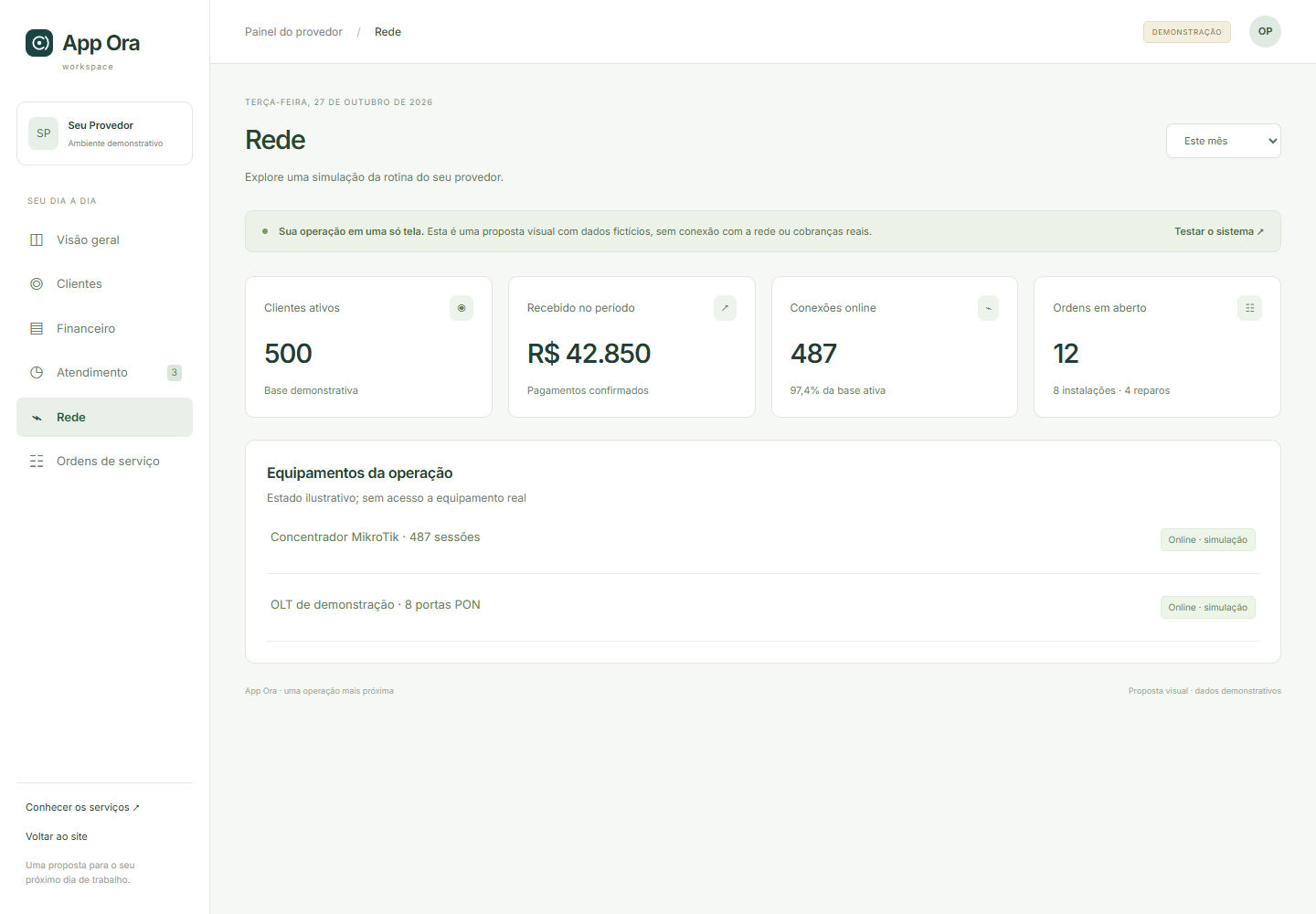Image resolution: width=1316 pixels, height=914 pixels.
Task: Select the active Rede menu item
Action: 104,417
